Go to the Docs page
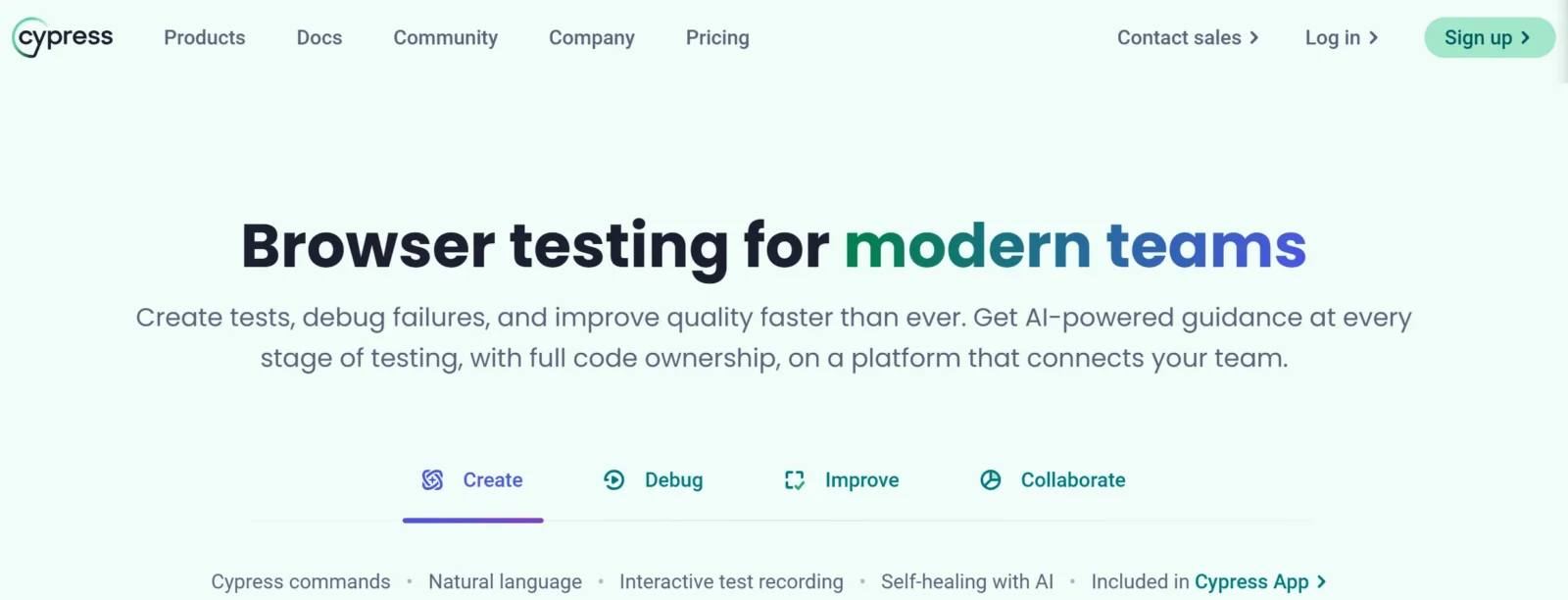Screen dimensions: 1568x600 click(319, 37)
